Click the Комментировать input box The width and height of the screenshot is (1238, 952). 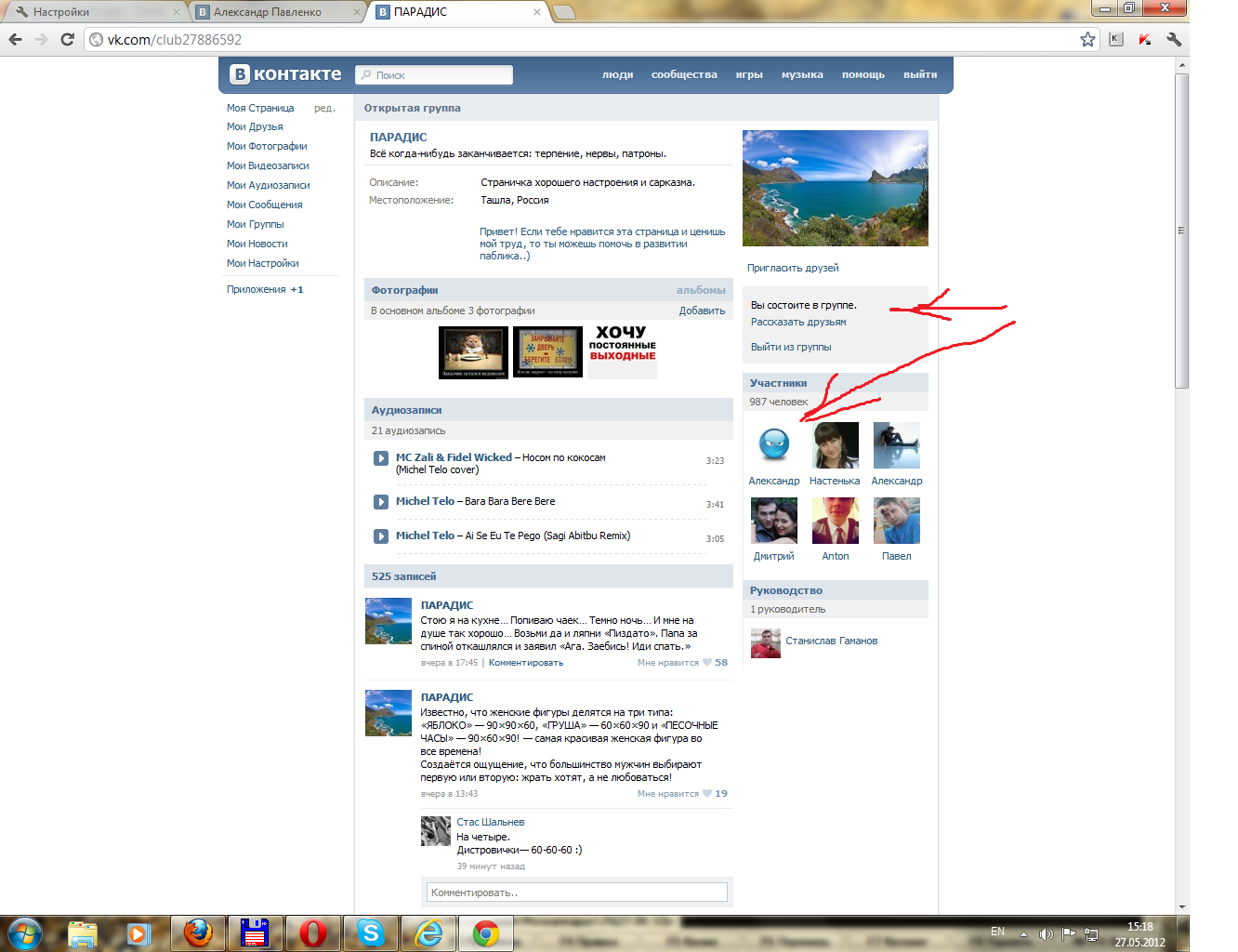click(x=577, y=892)
